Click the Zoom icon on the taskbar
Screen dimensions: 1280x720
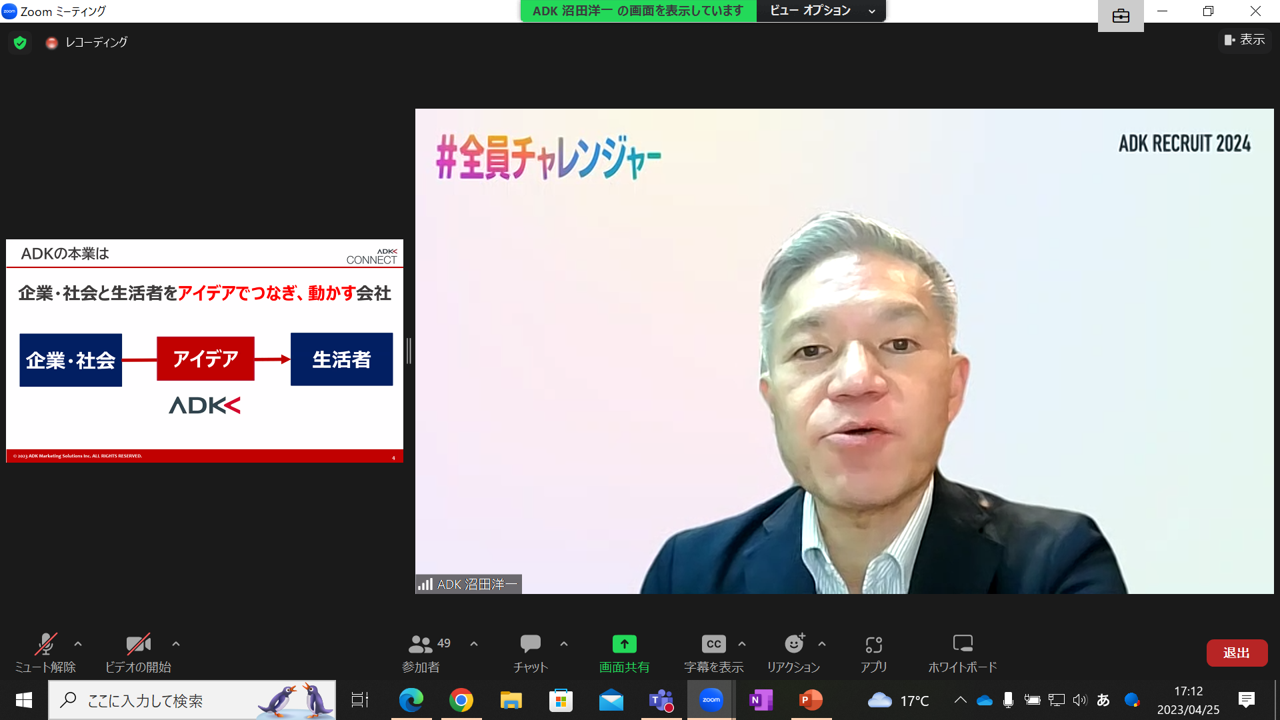coord(711,700)
